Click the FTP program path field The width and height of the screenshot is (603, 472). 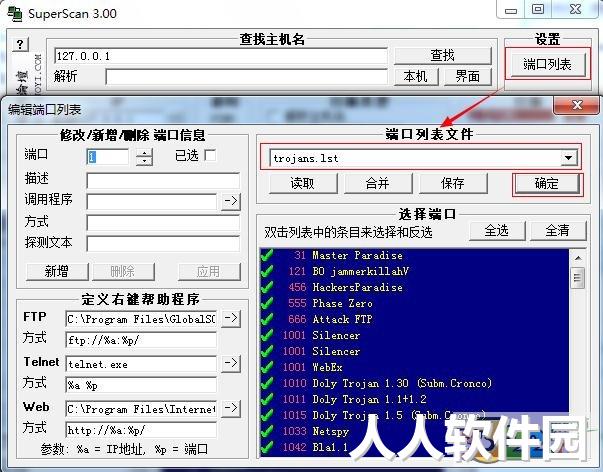pyautogui.click(x=141, y=319)
